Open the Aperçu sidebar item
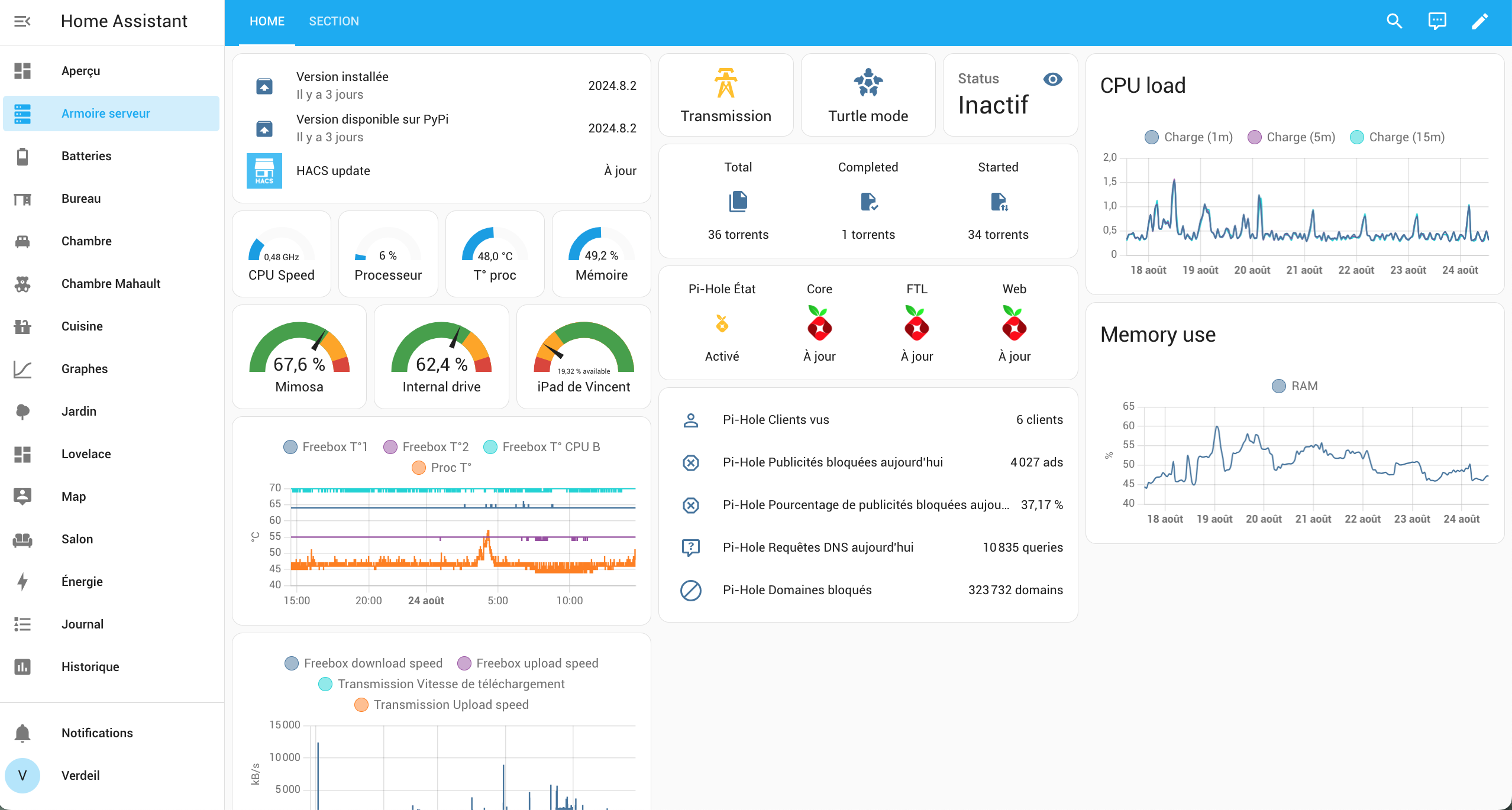 111,71
